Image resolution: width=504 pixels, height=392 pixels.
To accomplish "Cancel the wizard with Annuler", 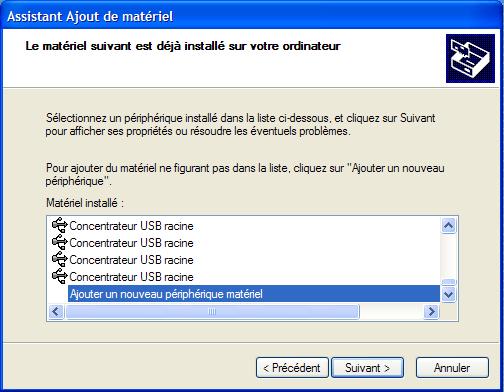I will [452, 368].
